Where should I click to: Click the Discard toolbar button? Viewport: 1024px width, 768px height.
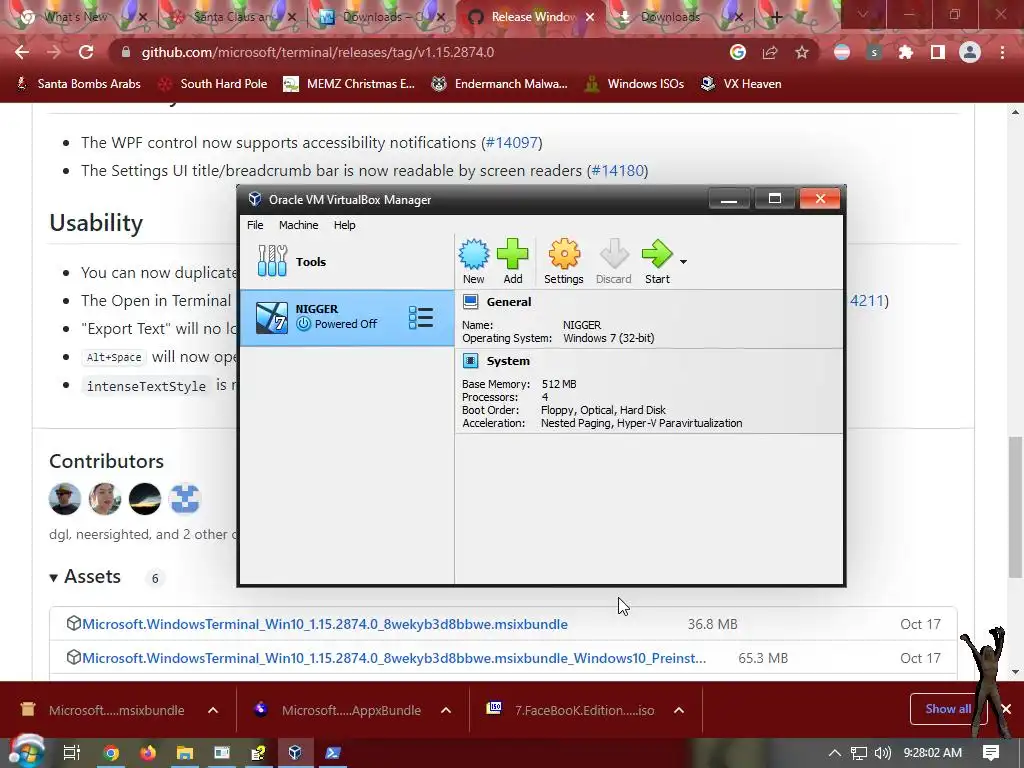coord(613,262)
